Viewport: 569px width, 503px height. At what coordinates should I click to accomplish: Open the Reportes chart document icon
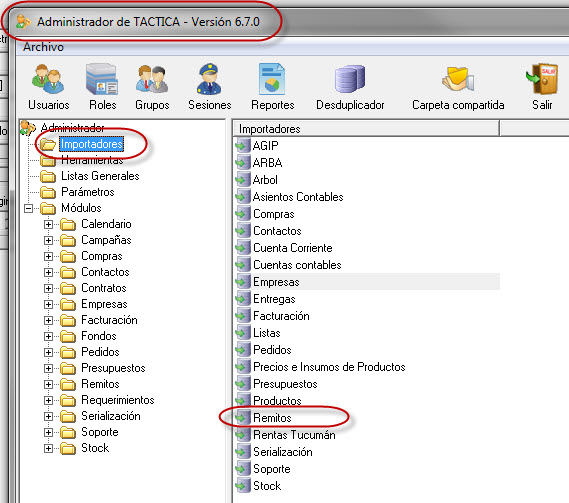(x=272, y=79)
